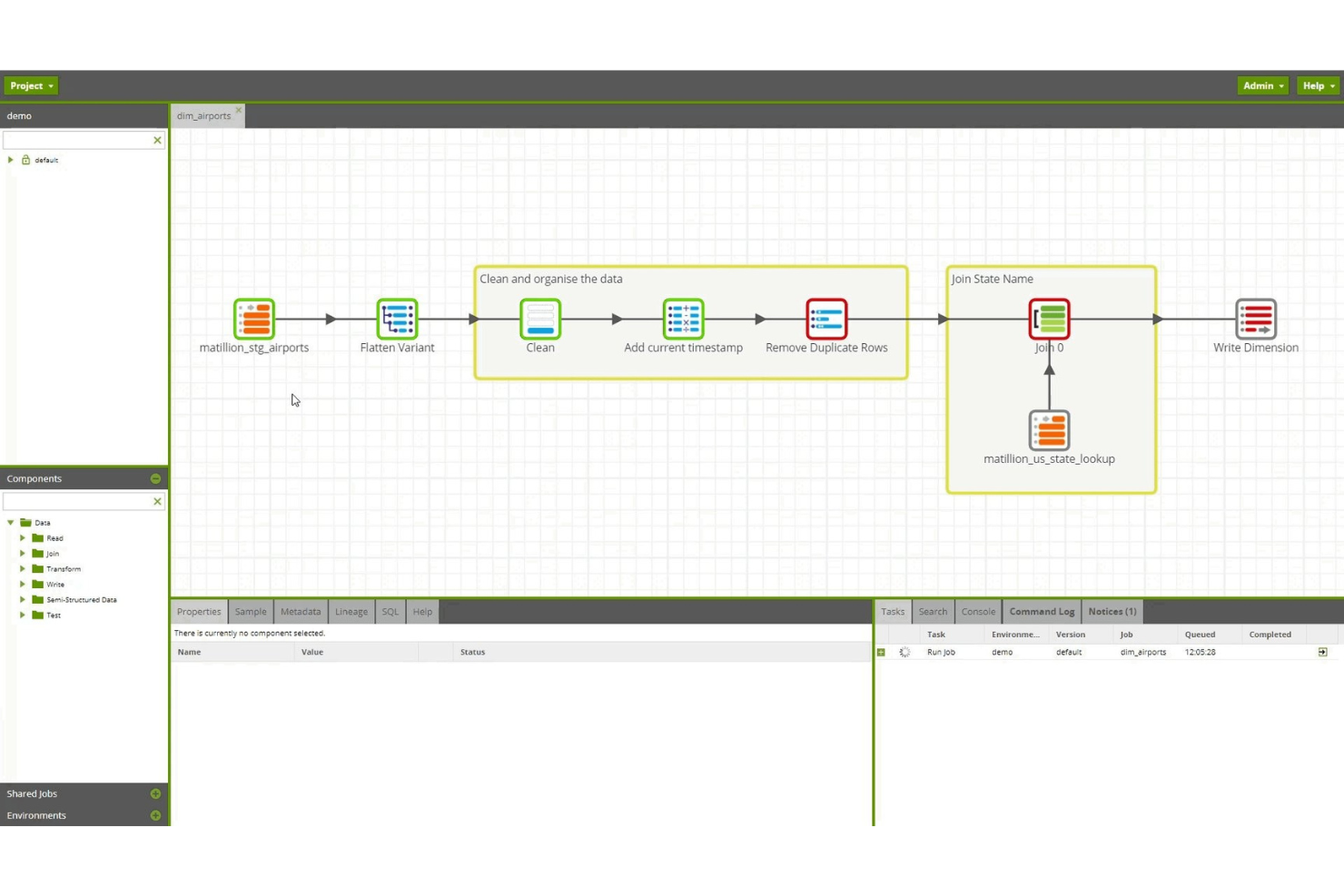Image resolution: width=1344 pixels, height=896 pixels.
Task: Select the Add current timestamp component
Action: click(683, 320)
